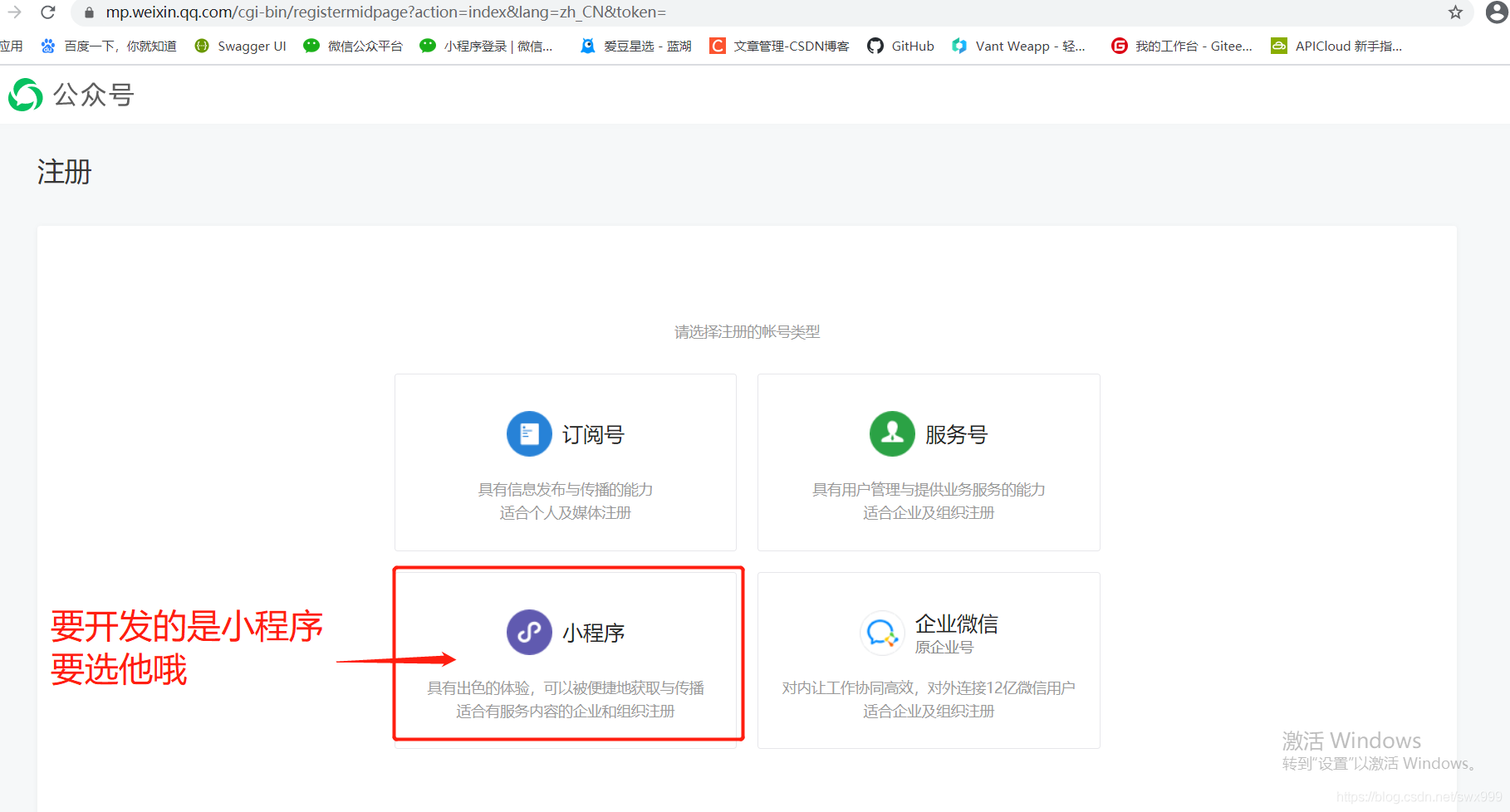The height and width of the screenshot is (812, 1510).
Task: Select the 服务号 account type title
Action: [957, 435]
